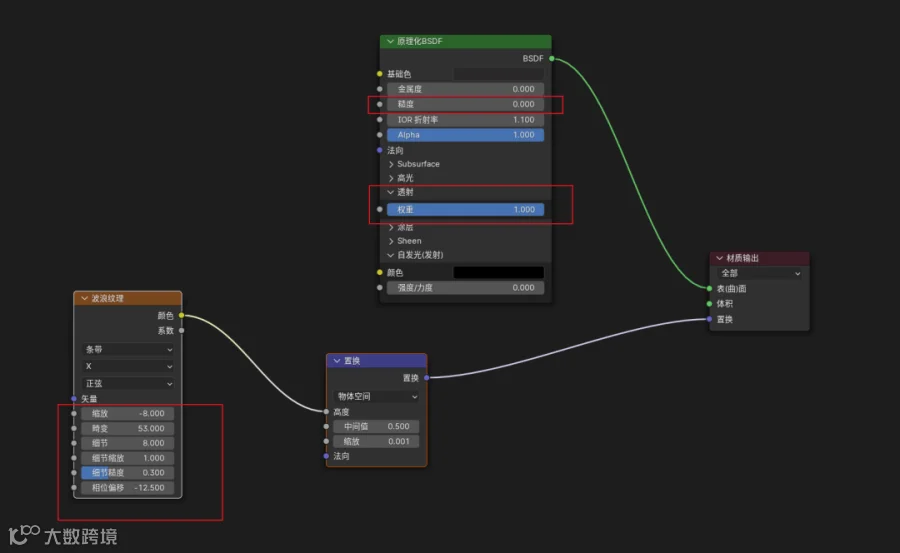The width and height of the screenshot is (900, 553).
Task: Collapse the 原理化BSDF node header chevron
Action: click(390, 41)
